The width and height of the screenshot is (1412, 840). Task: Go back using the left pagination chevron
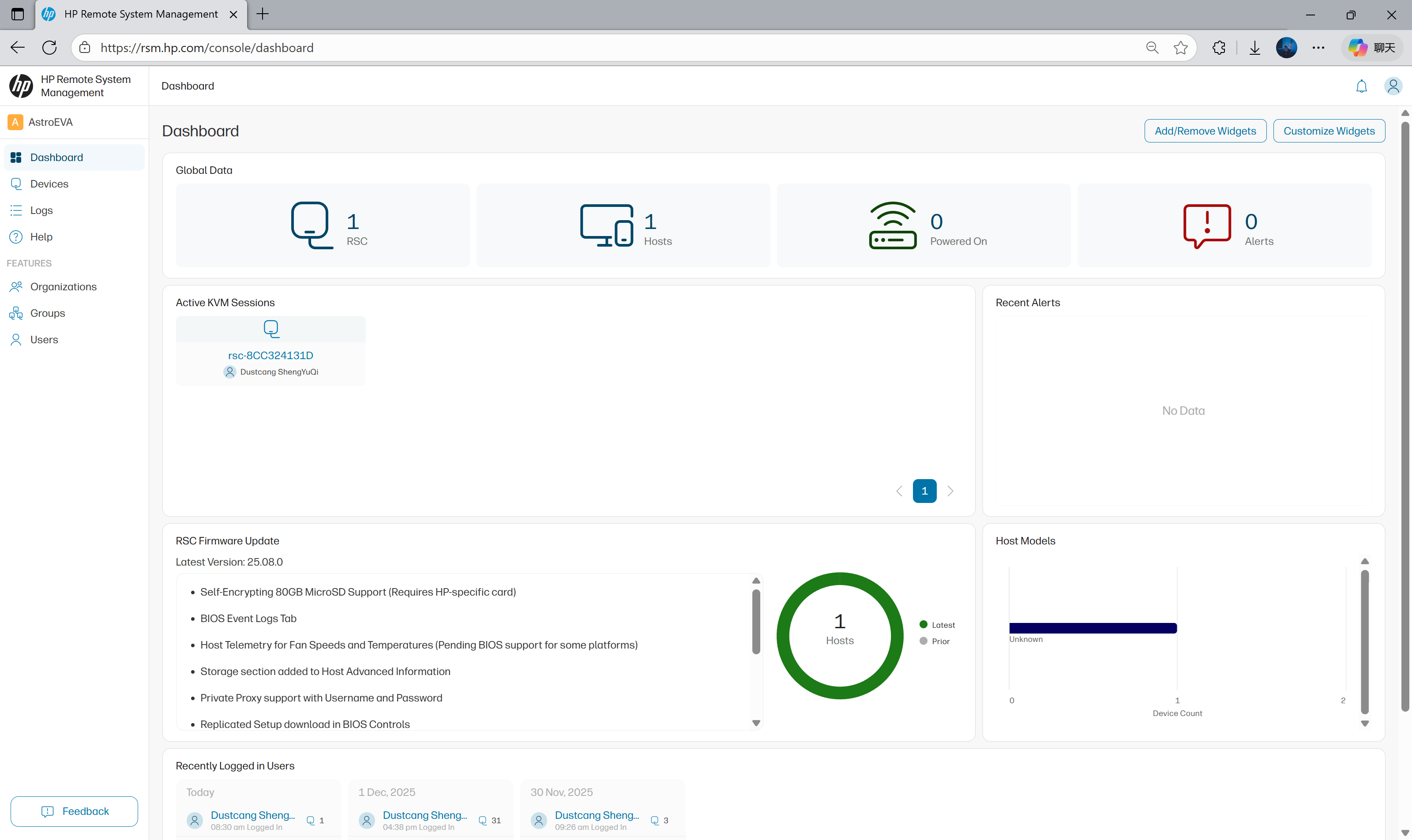[899, 491]
